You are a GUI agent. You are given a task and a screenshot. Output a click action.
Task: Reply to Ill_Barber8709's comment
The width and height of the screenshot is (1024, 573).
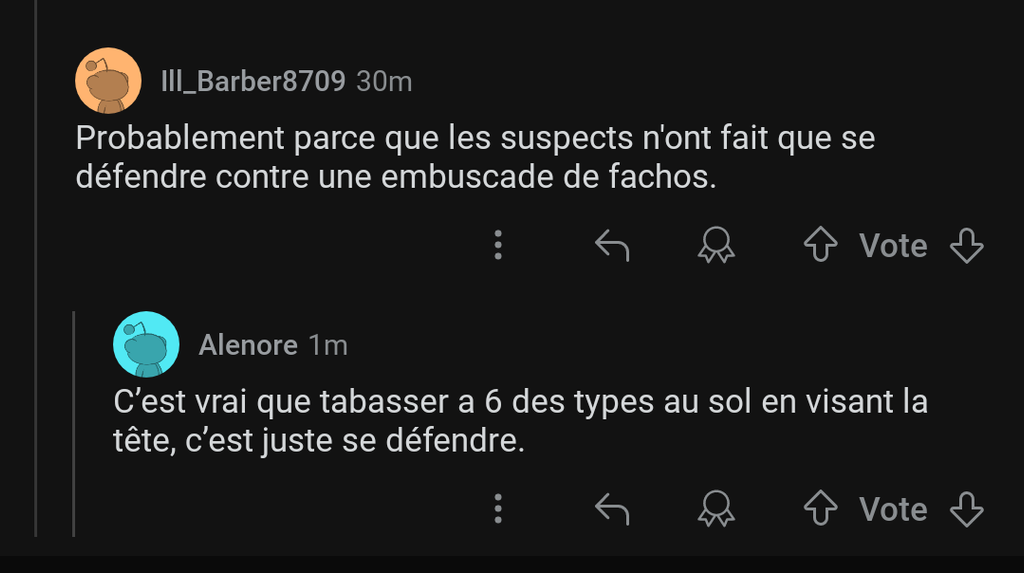tap(612, 245)
